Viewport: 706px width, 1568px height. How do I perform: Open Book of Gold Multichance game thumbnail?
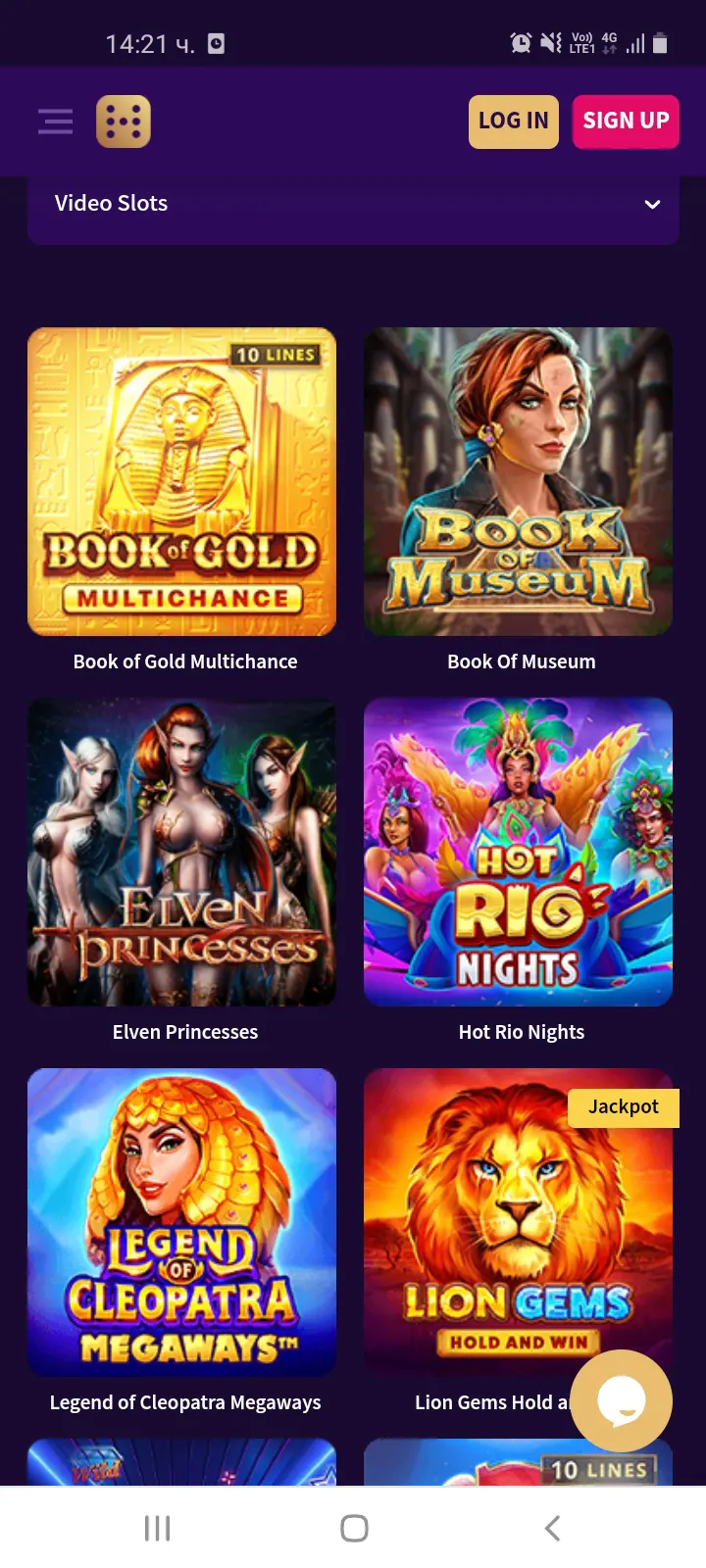182,482
